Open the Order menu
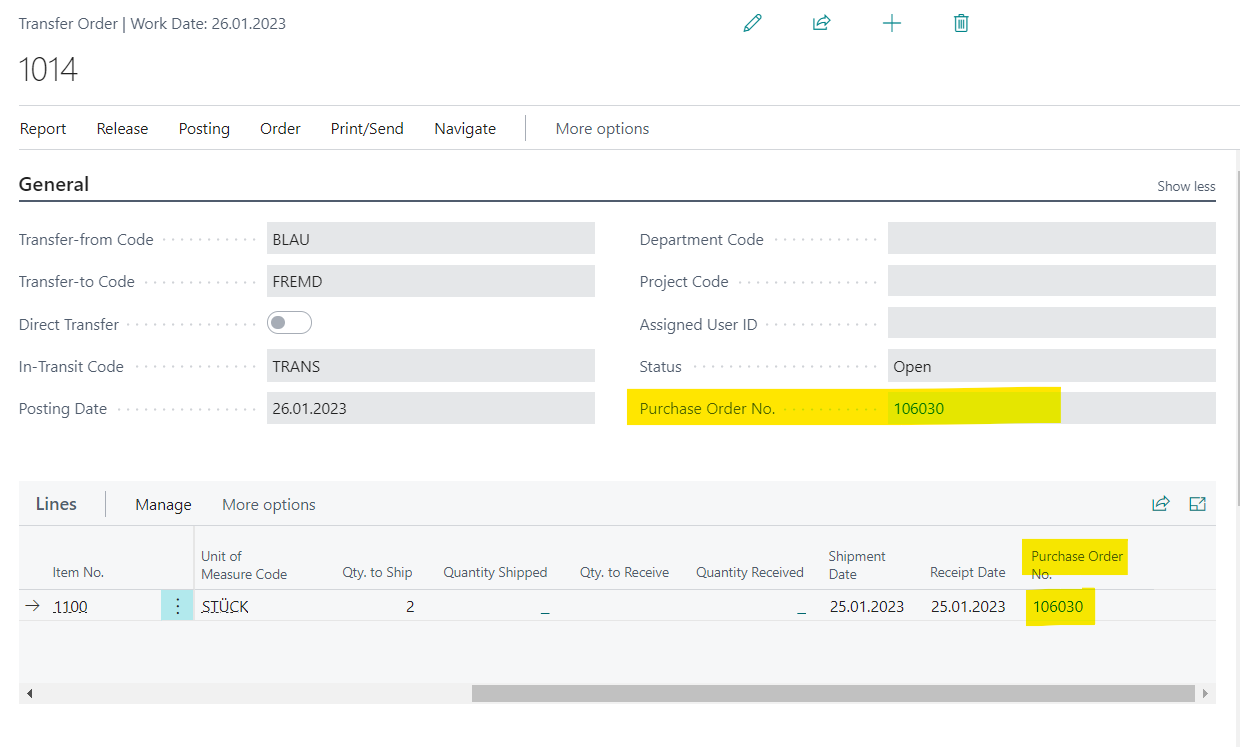This screenshot has width=1240, height=747. [280, 128]
